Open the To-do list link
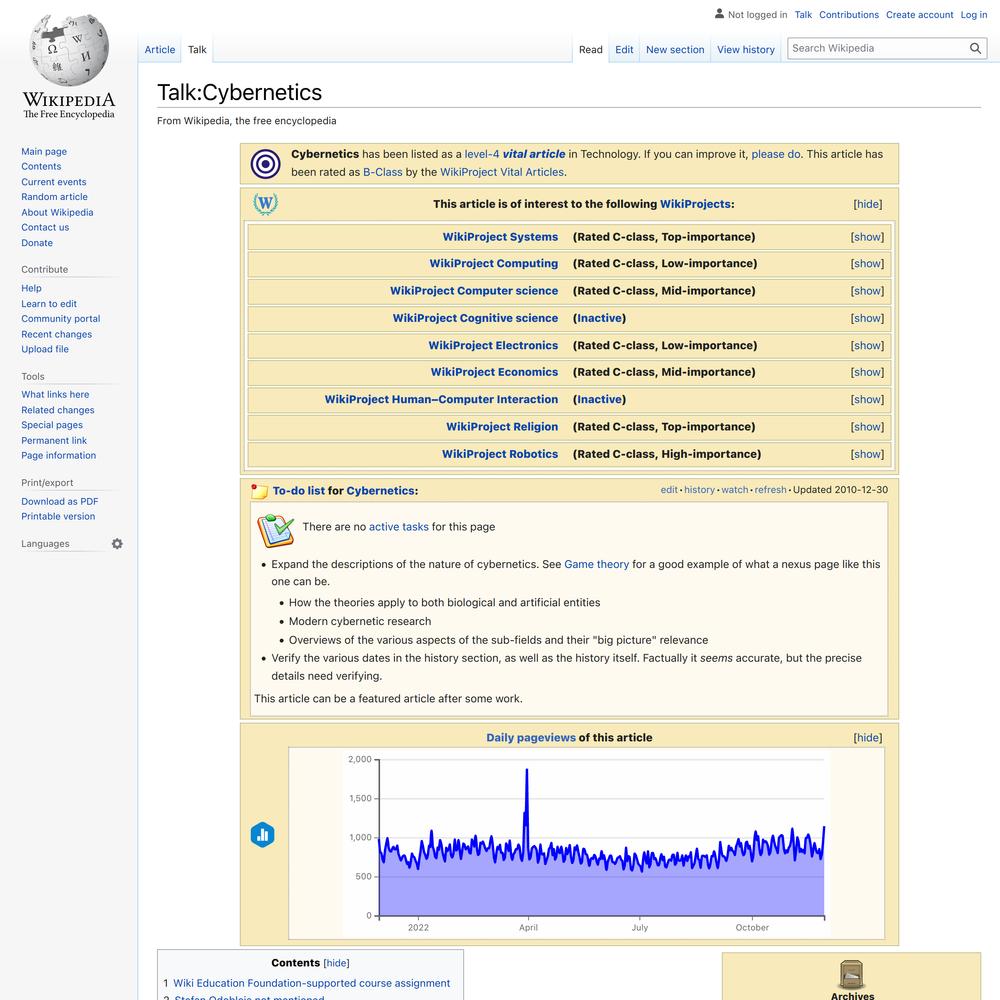The height and width of the screenshot is (1000, 1000). click(298, 491)
